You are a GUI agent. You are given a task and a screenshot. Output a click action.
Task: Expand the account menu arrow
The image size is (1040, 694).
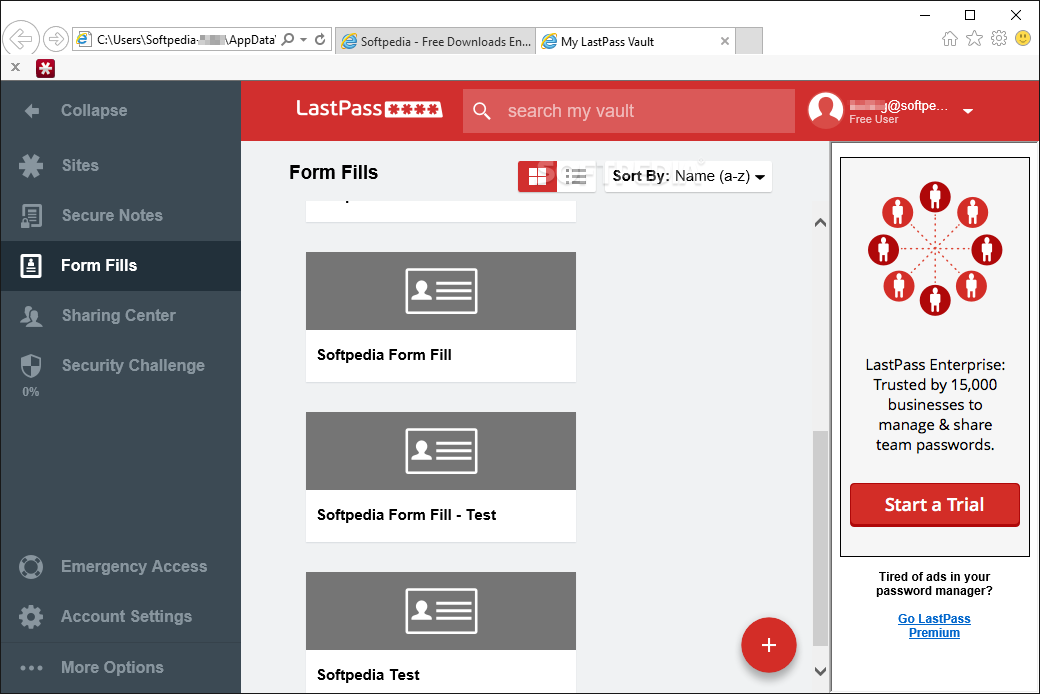[968, 111]
